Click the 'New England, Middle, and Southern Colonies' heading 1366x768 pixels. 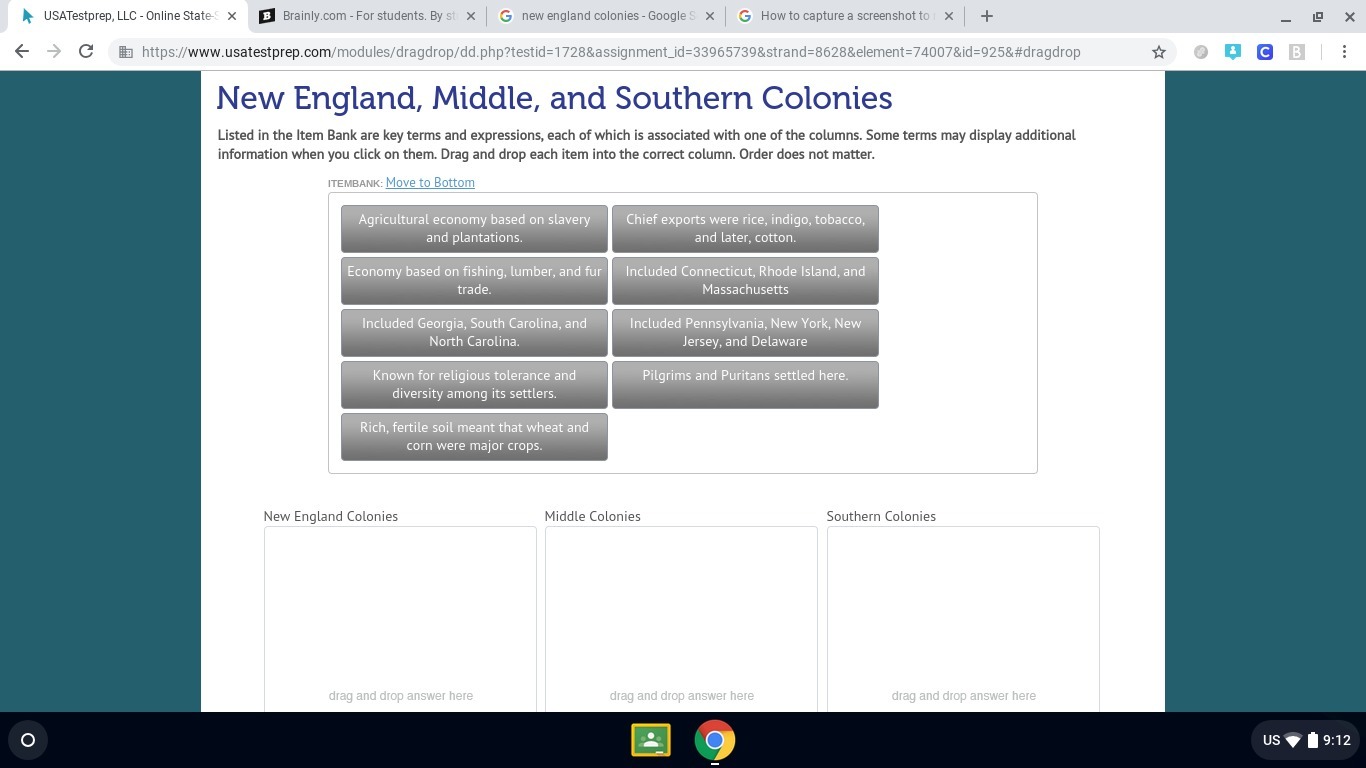(x=554, y=98)
